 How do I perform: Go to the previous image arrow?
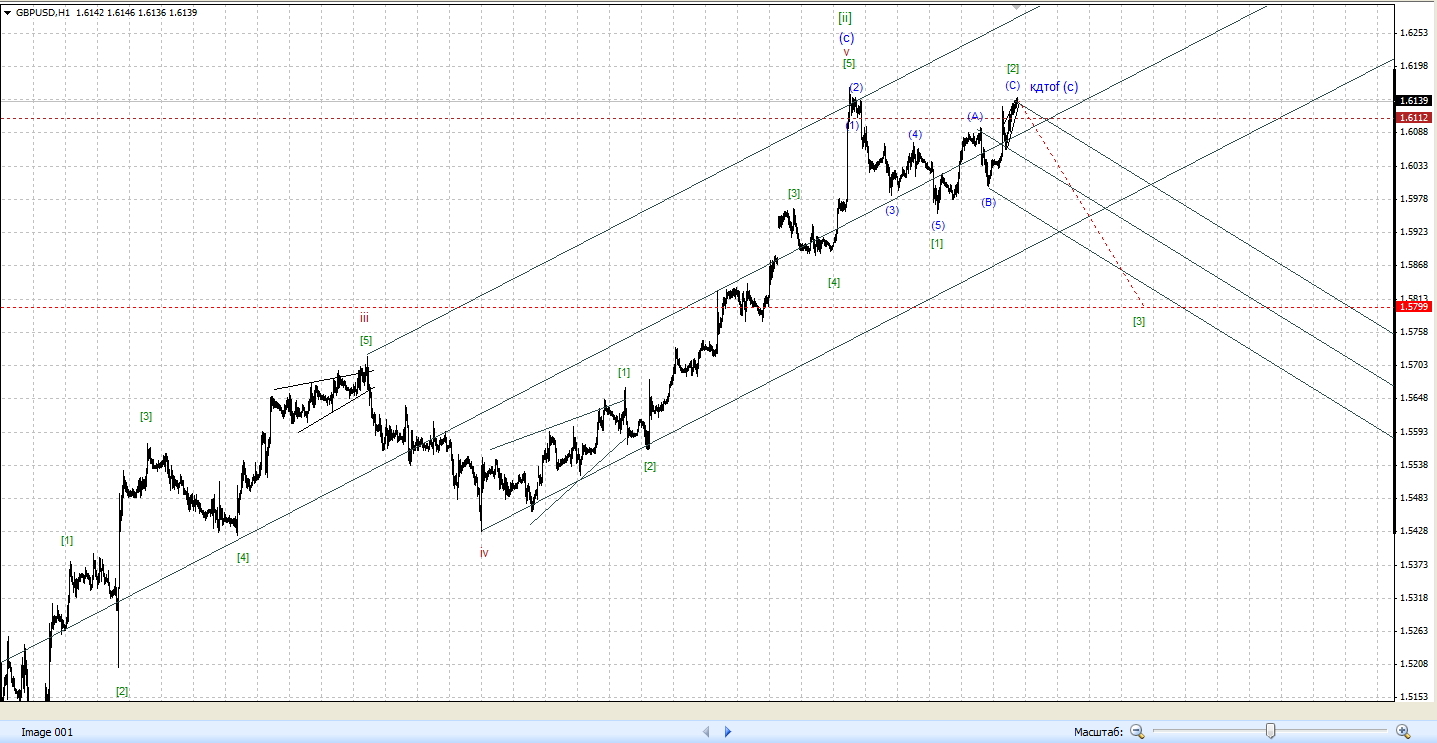tap(706, 732)
